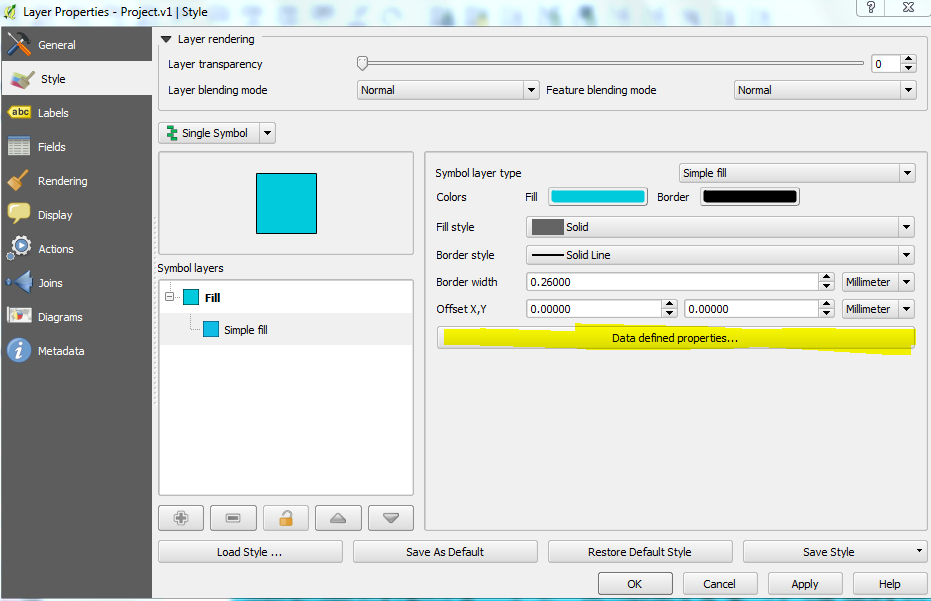
Task: Collapse the Layer rendering section
Action: click(x=166, y=39)
